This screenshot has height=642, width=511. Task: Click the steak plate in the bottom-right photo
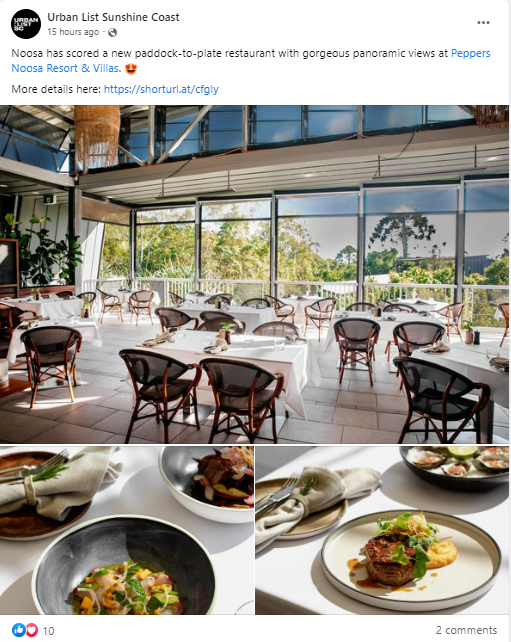411,561
